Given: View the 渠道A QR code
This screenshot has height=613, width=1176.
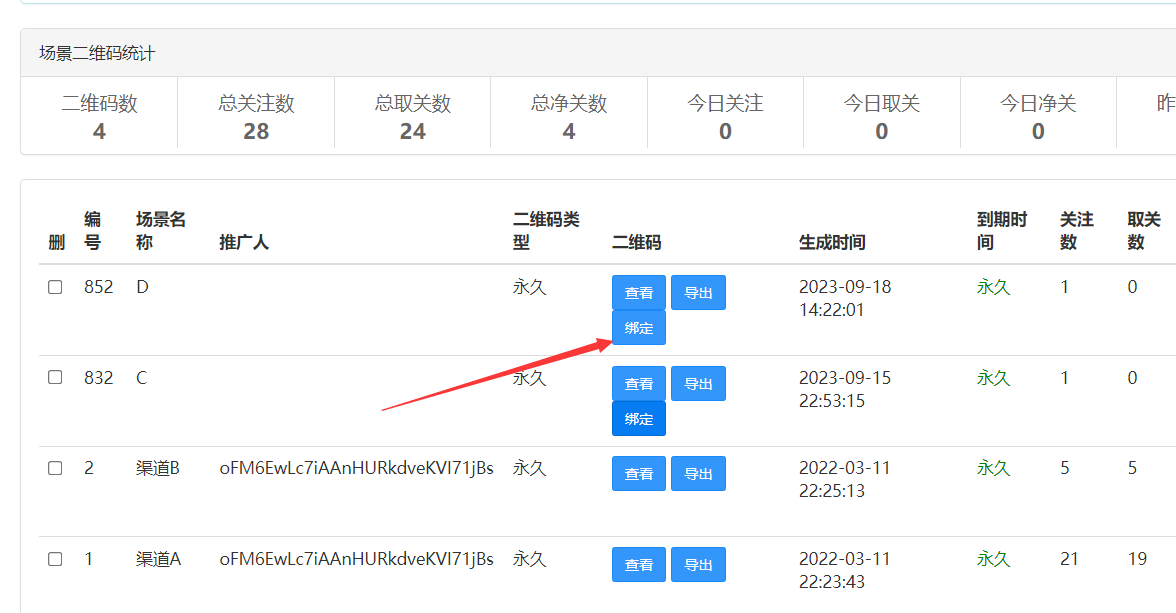Looking at the screenshot, I should click(638, 565).
